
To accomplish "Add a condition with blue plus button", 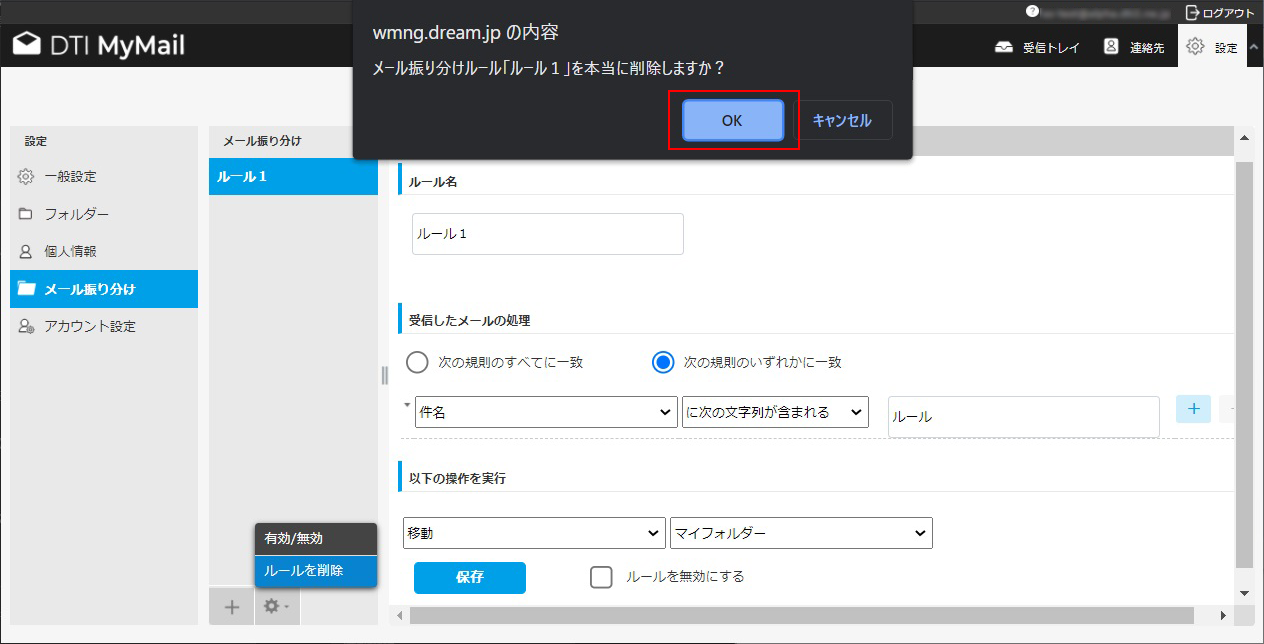I will click(x=1193, y=408).
